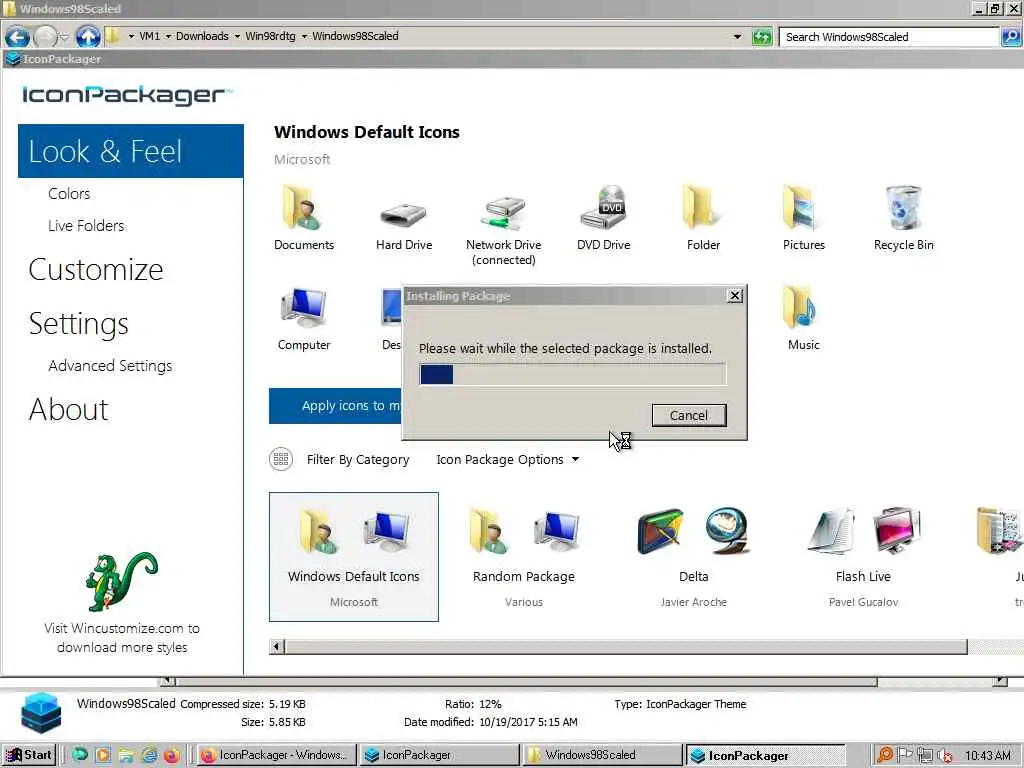Viewport: 1024px width, 768px height.
Task: Switch to IconPackager - Windows taskbar item
Action: [276, 755]
